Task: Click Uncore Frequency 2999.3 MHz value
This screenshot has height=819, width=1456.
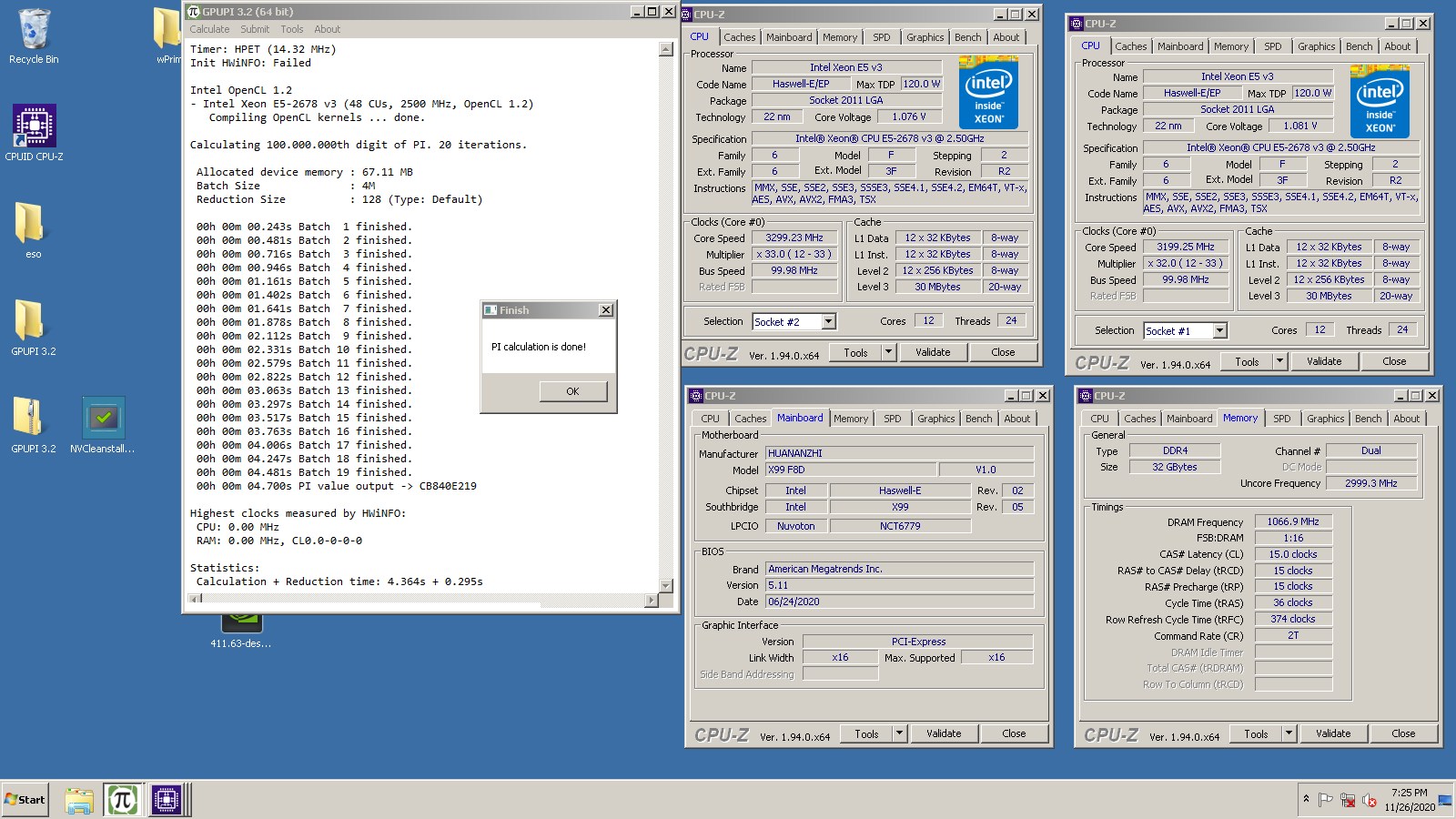Action: (1371, 483)
